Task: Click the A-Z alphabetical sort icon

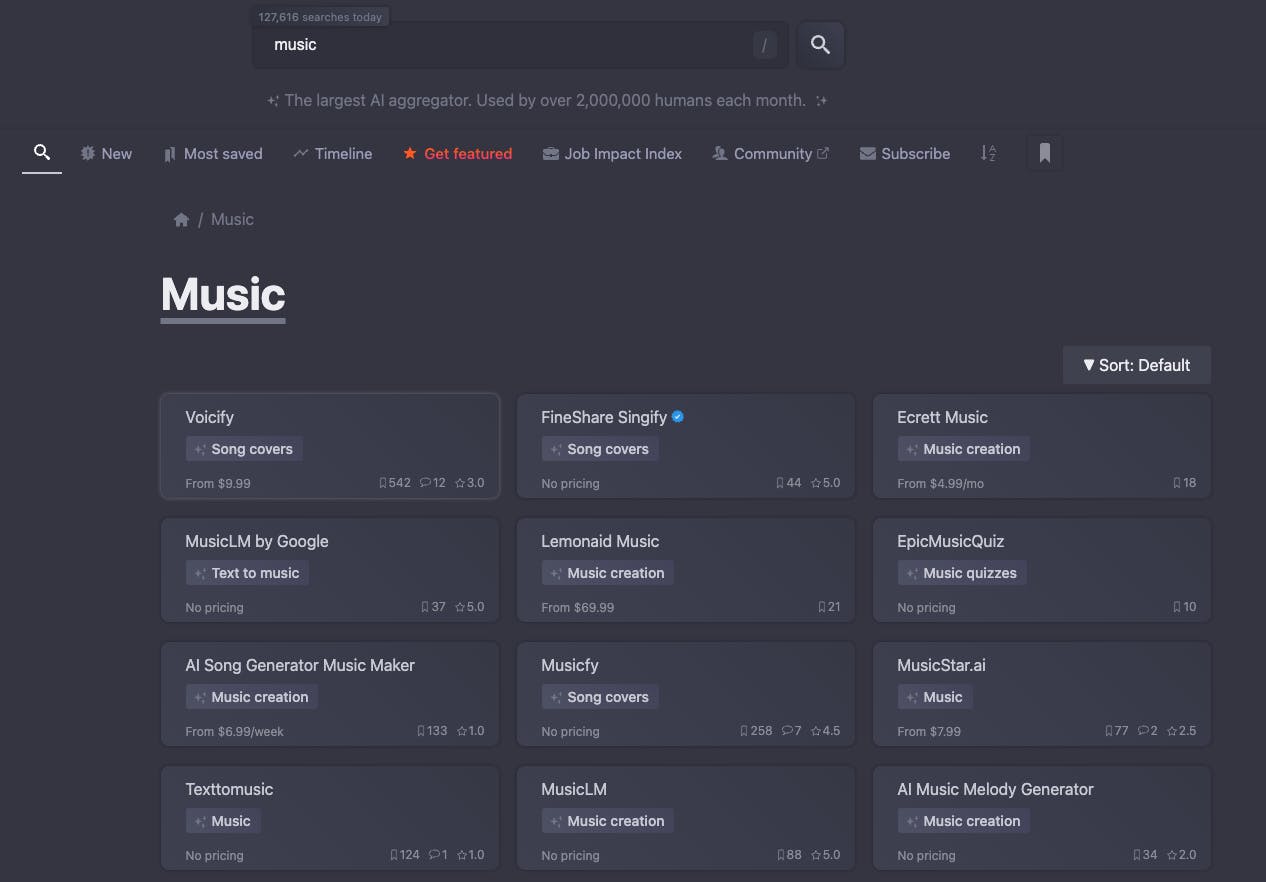Action: 988,153
